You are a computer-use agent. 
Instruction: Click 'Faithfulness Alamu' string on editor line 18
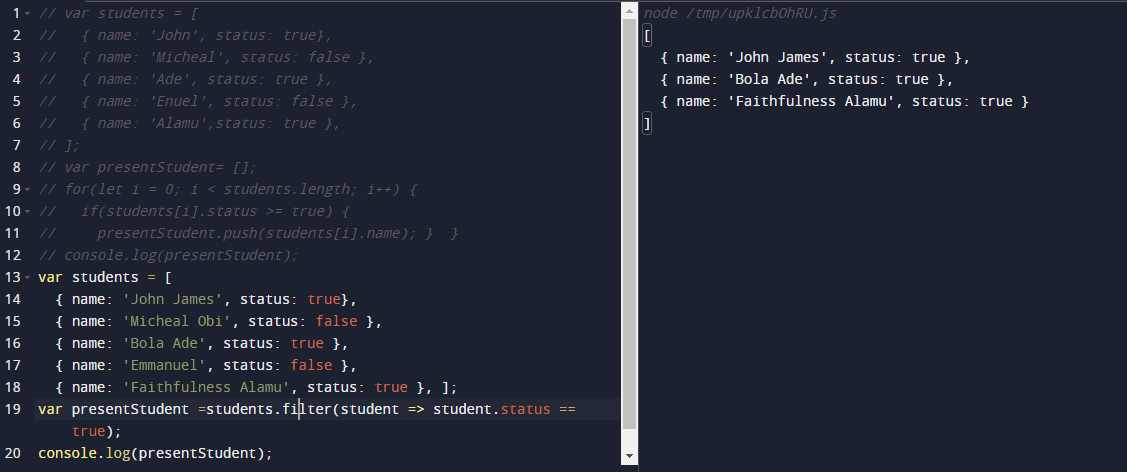206,387
